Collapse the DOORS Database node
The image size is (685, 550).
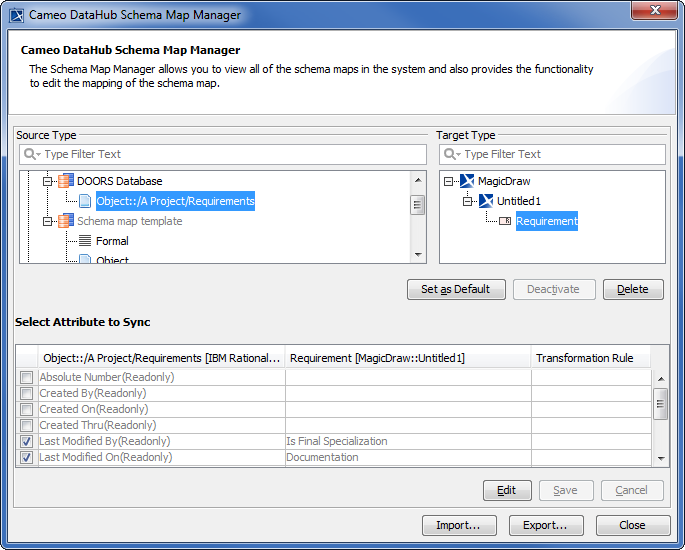(x=47, y=181)
